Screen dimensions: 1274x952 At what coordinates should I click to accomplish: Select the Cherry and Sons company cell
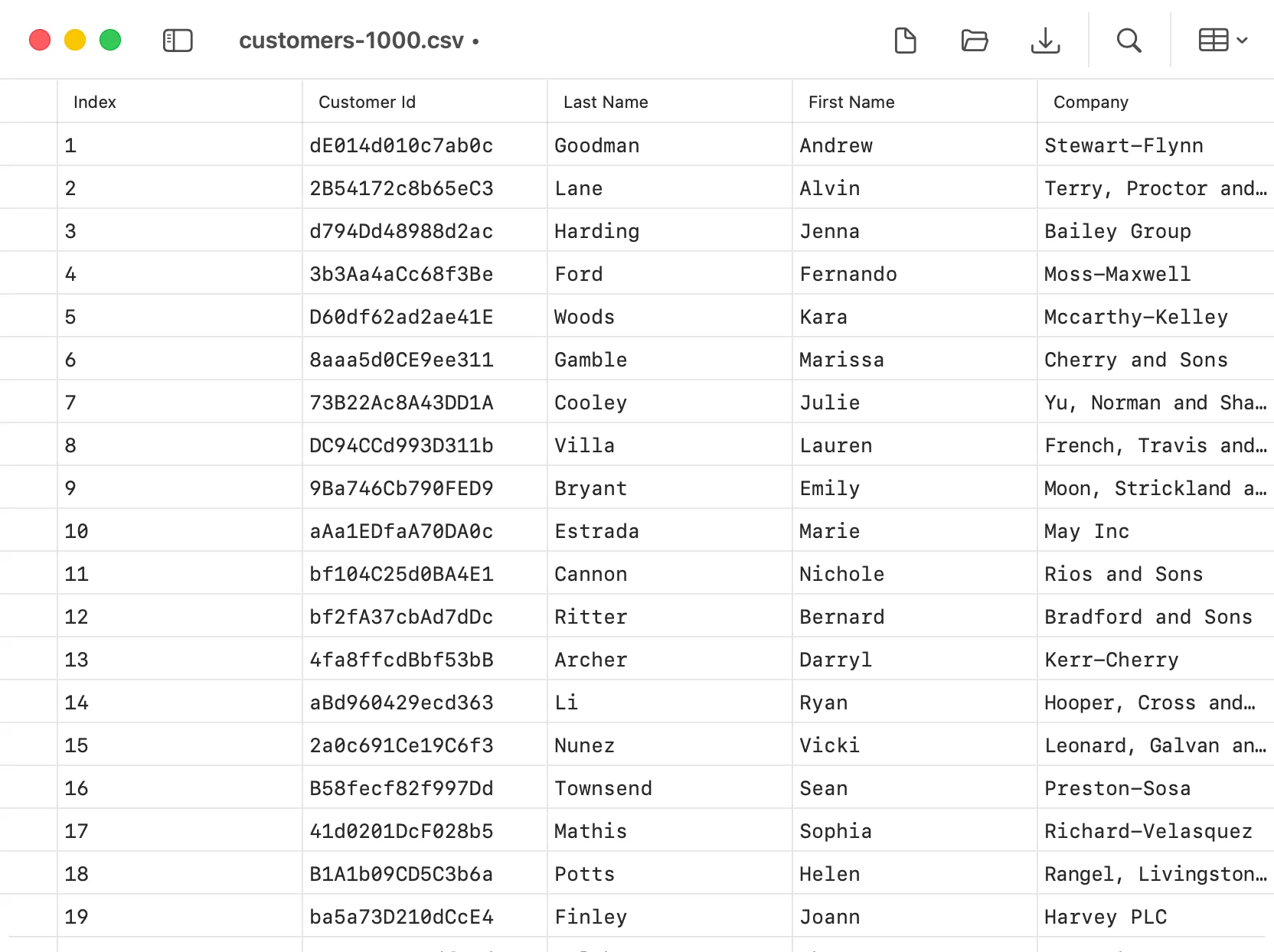point(1156,359)
